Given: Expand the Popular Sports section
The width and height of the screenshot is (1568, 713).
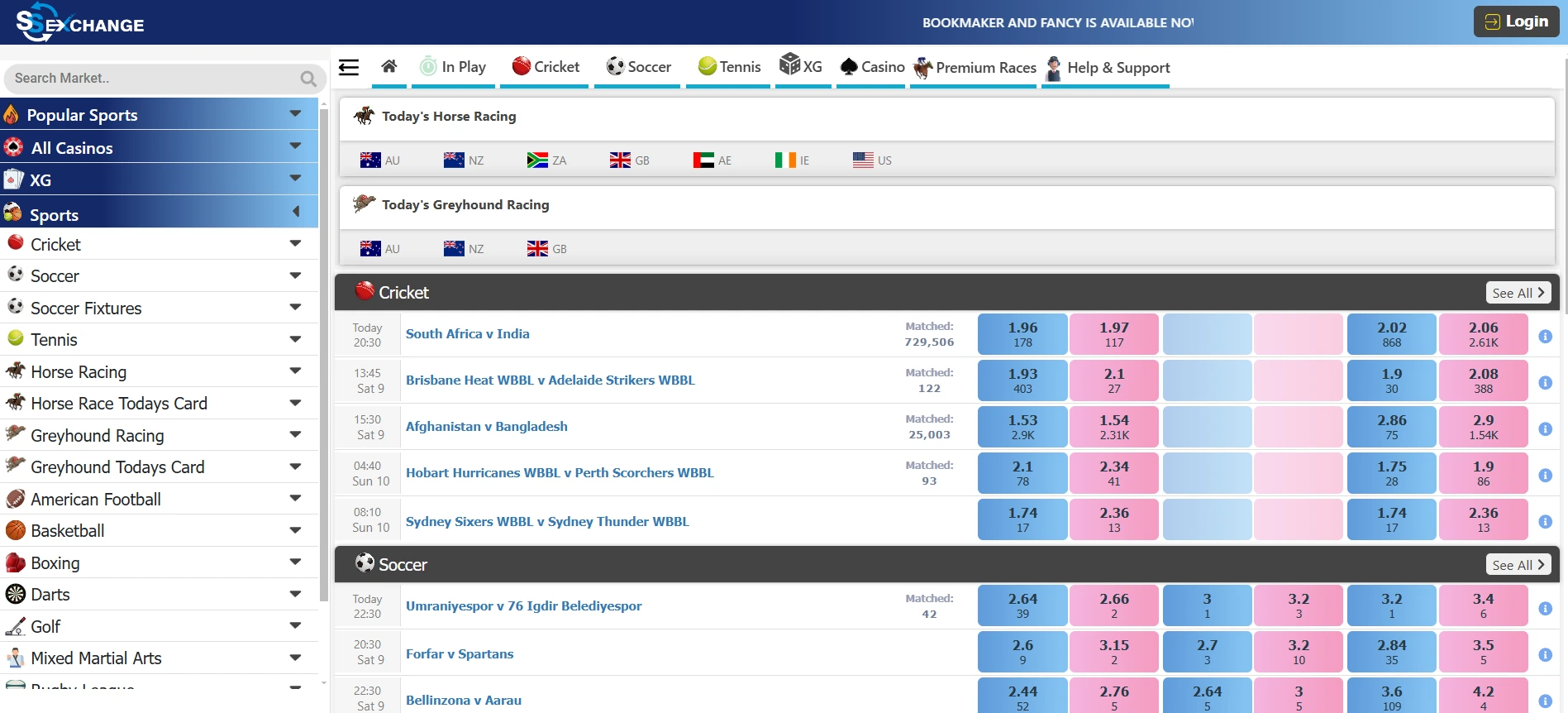Looking at the screenshot, I should (x=159, y=114).
